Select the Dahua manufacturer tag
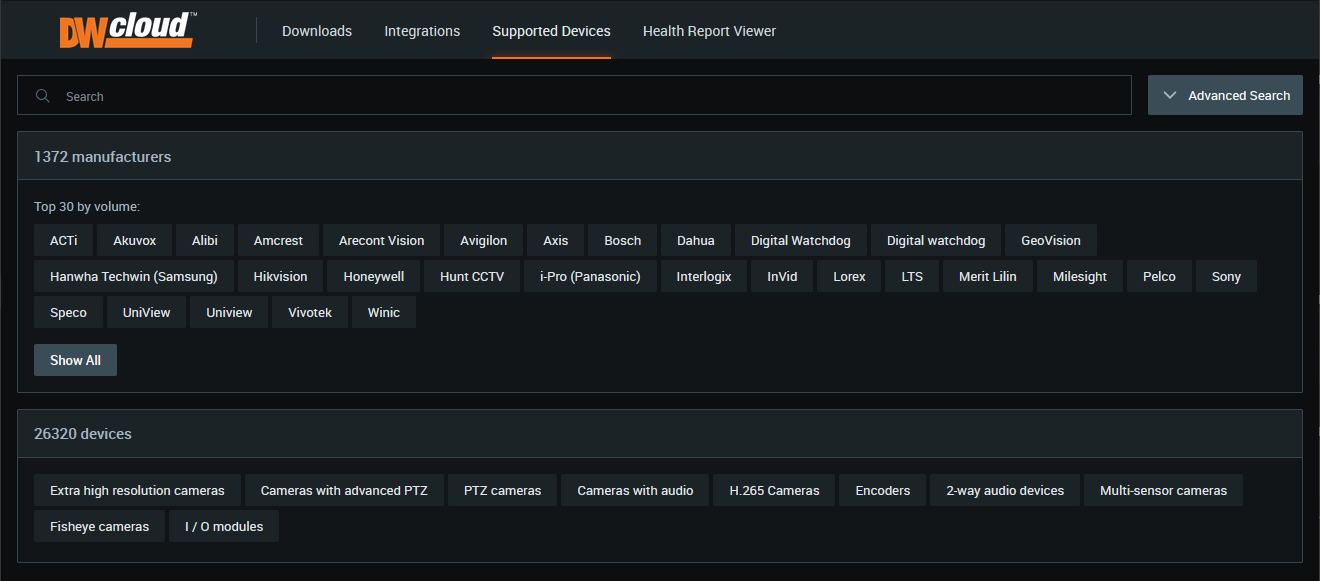The image size is (1320, 581). pos(696,240)
